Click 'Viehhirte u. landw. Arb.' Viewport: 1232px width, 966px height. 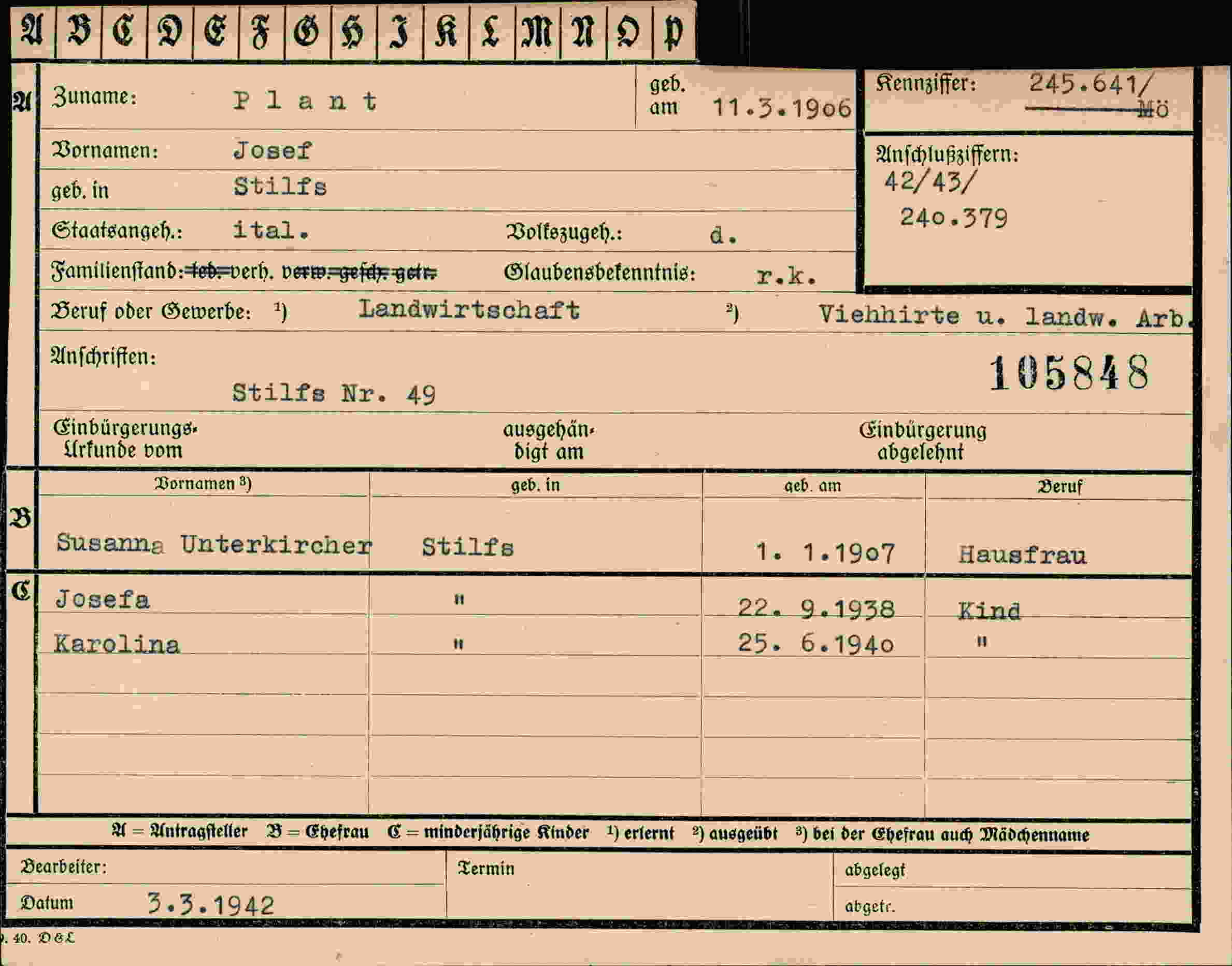(x=1007, y=316)
